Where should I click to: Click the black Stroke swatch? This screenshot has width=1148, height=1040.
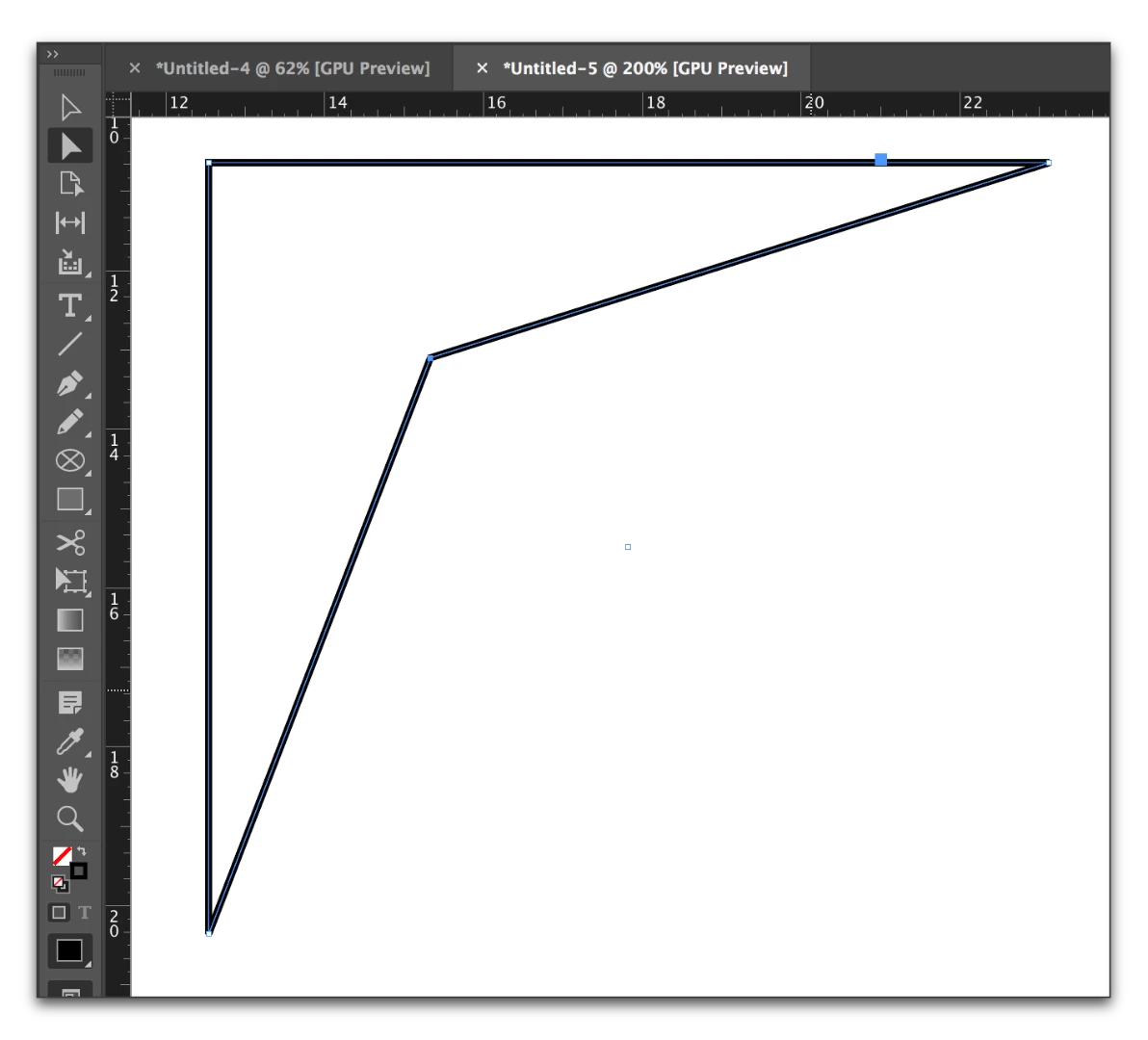[x=78, y=871]
